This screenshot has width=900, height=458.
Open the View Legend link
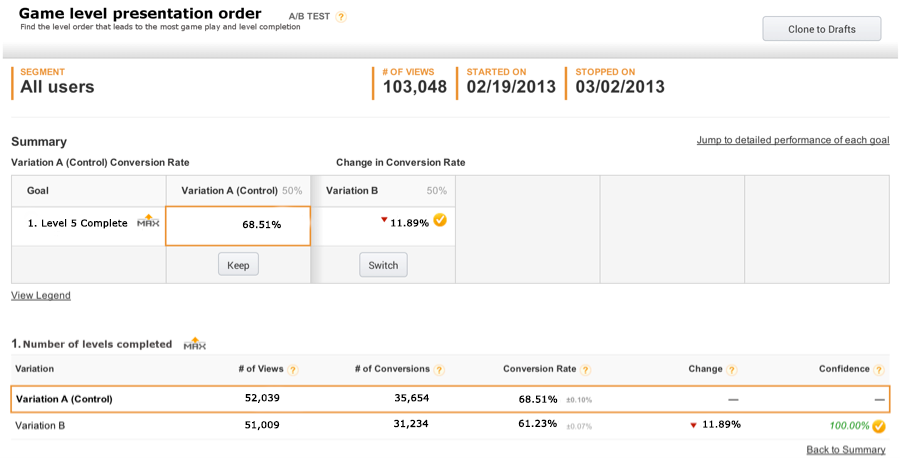tap(41, 296)
